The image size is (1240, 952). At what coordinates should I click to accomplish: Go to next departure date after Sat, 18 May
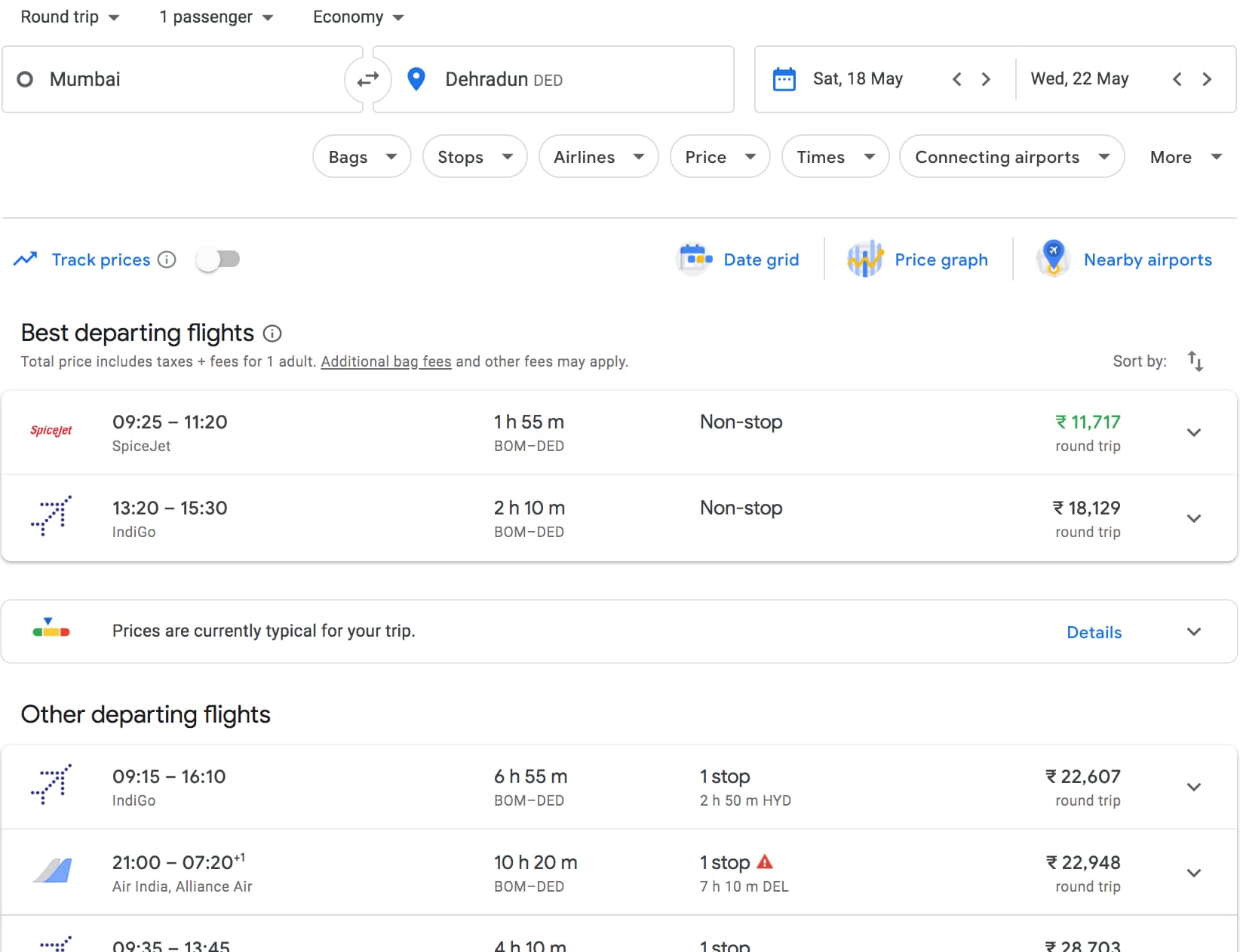[986, 79]
